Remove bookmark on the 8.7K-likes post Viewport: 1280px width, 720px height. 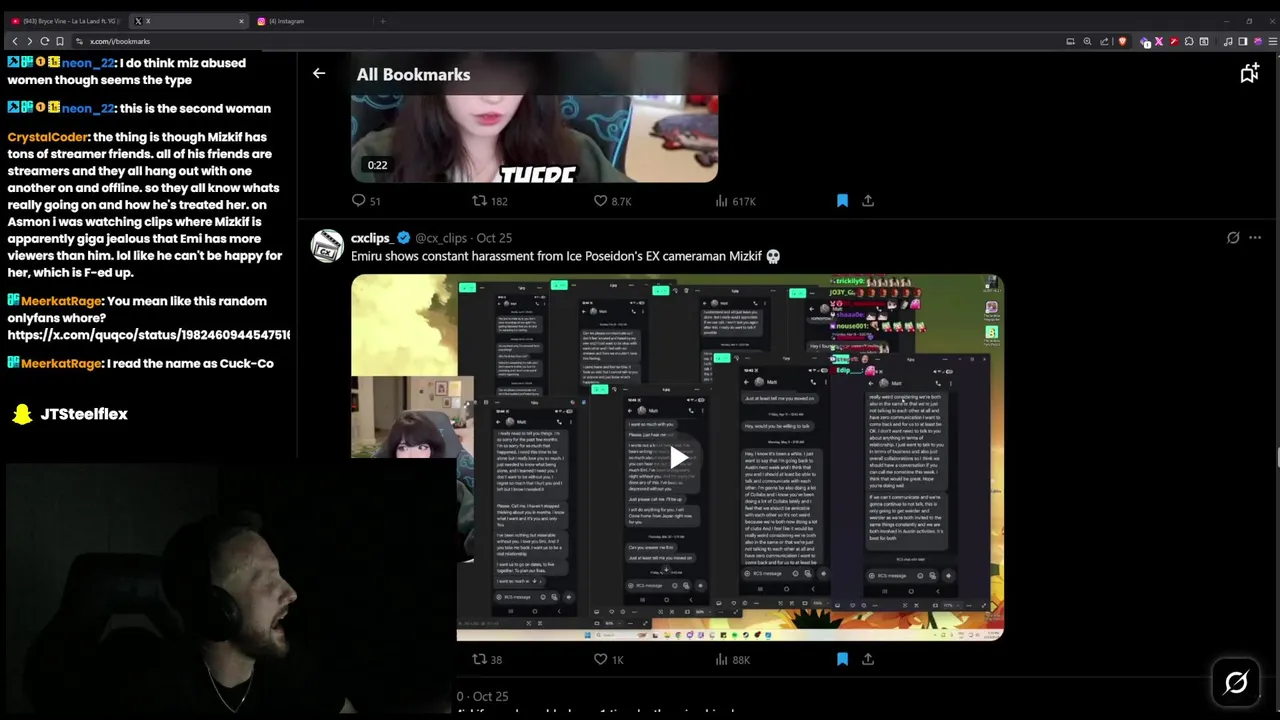842,201
